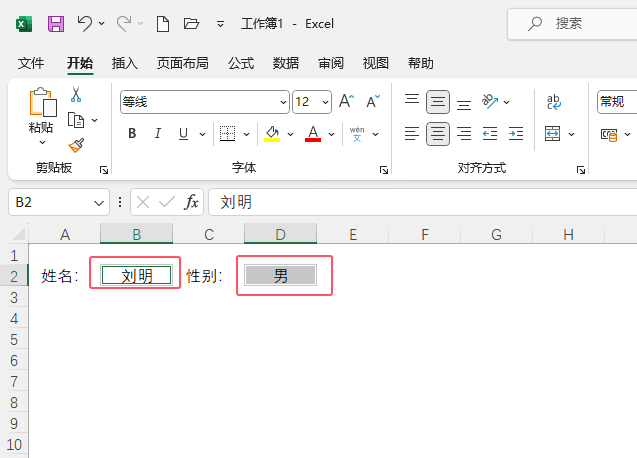Screen dimensions: 637x458
Task: Open number format 常规 dropdown
Action: tap(617, 102)
